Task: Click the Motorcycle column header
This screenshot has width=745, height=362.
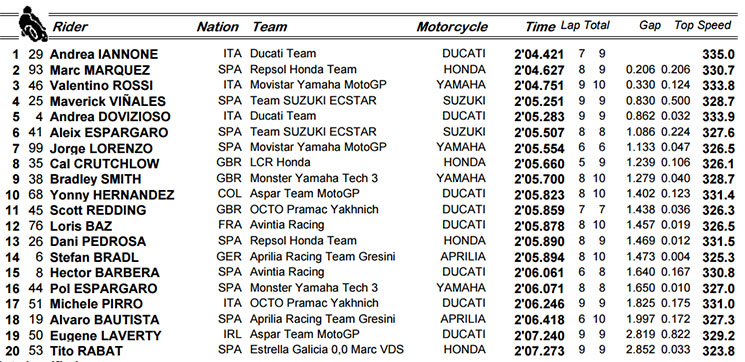Action: coord(452,27)
